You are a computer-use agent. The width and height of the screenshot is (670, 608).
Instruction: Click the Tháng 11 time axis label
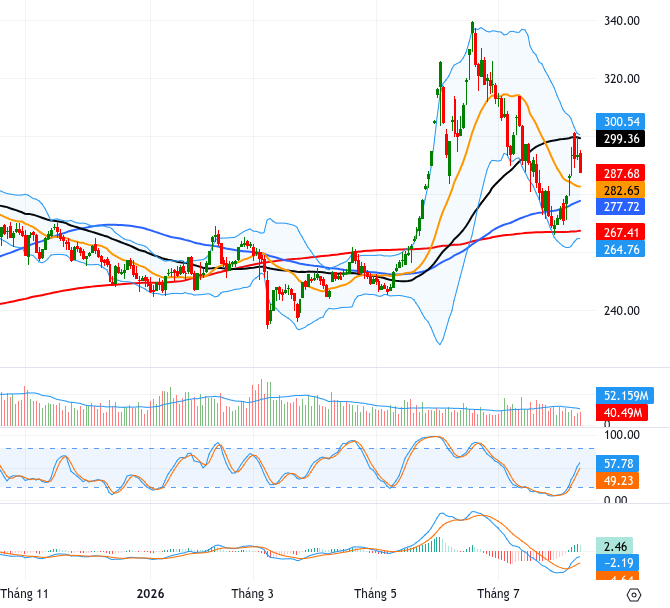[x=24, y=593]
